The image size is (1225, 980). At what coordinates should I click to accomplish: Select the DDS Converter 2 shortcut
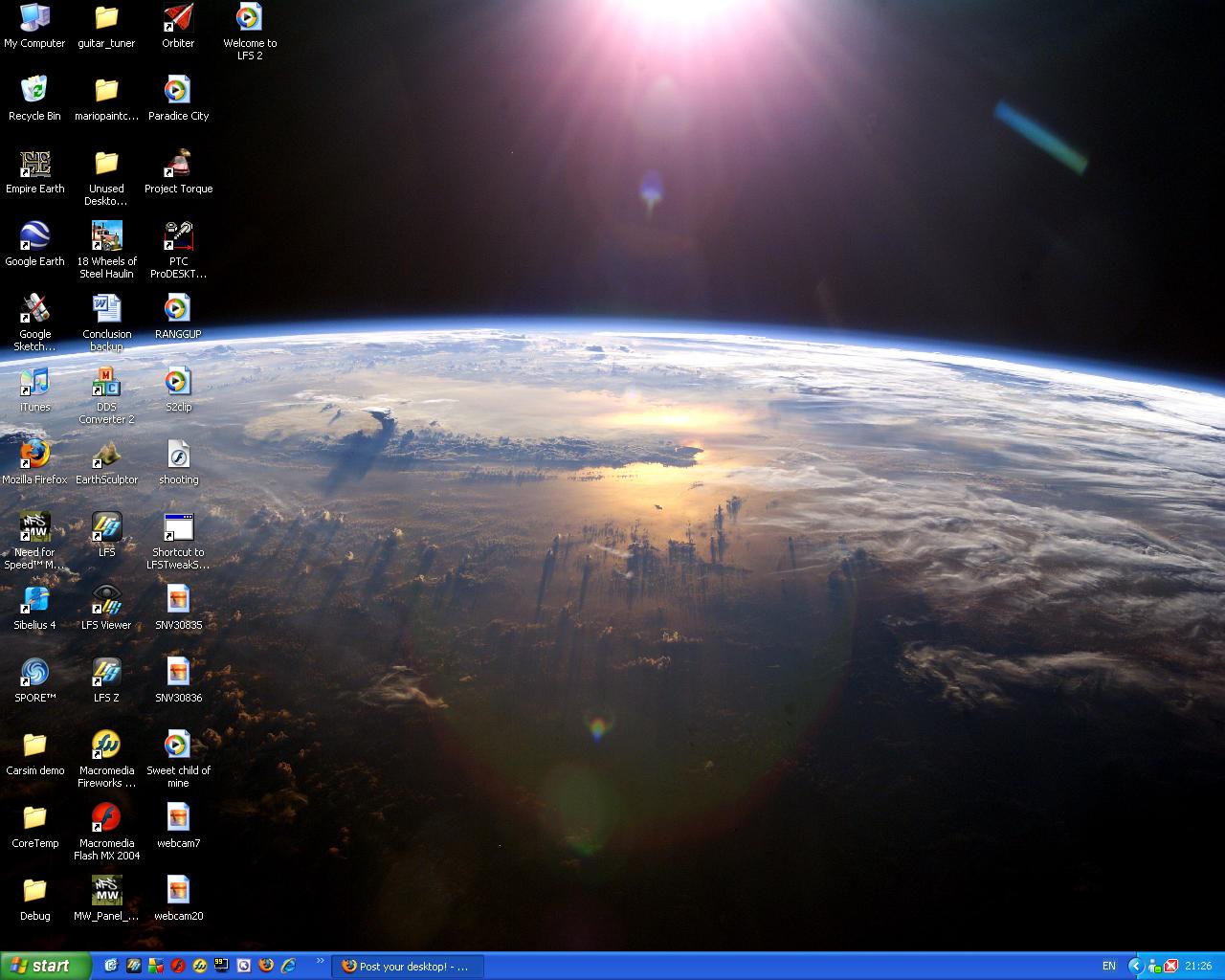(106, 395)
